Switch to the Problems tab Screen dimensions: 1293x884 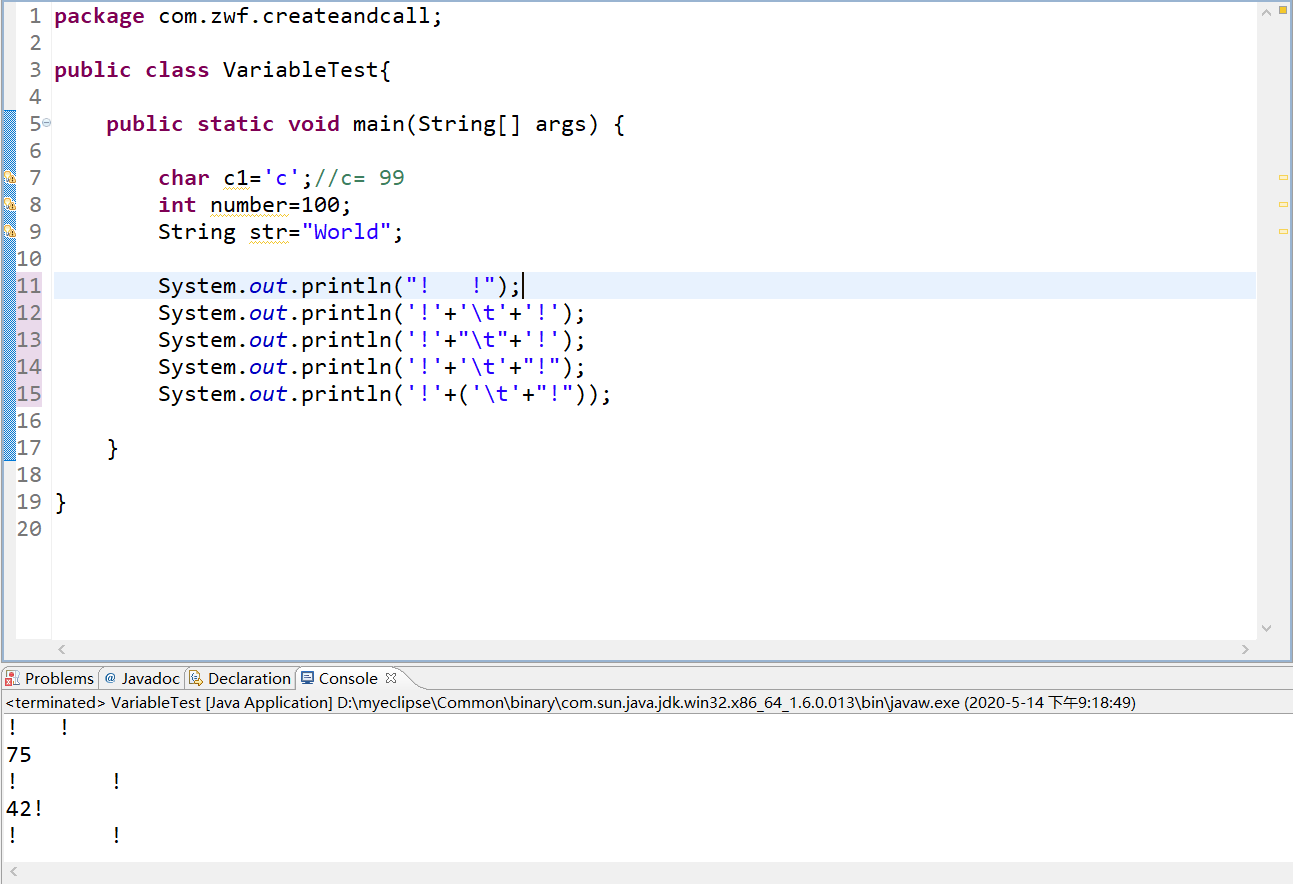tap(50, 678)
